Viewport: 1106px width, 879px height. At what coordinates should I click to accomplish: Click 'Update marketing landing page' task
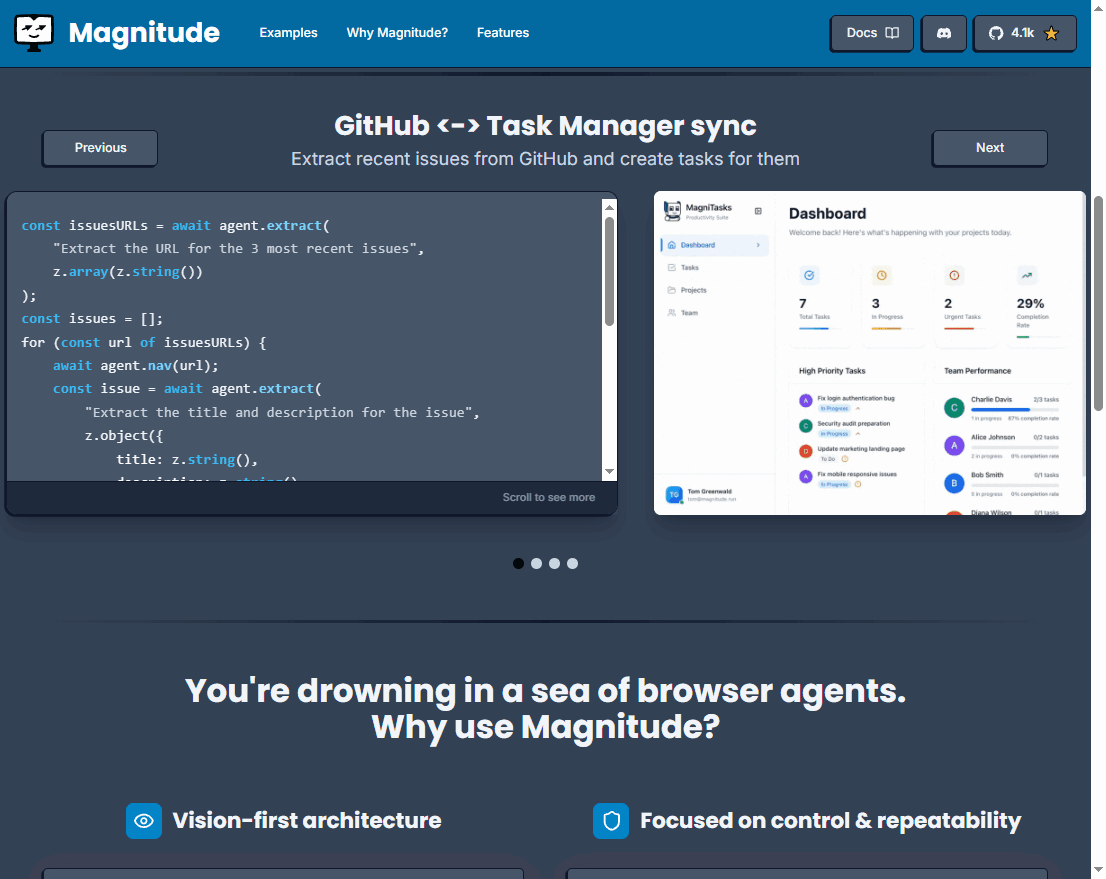point(861,449)
